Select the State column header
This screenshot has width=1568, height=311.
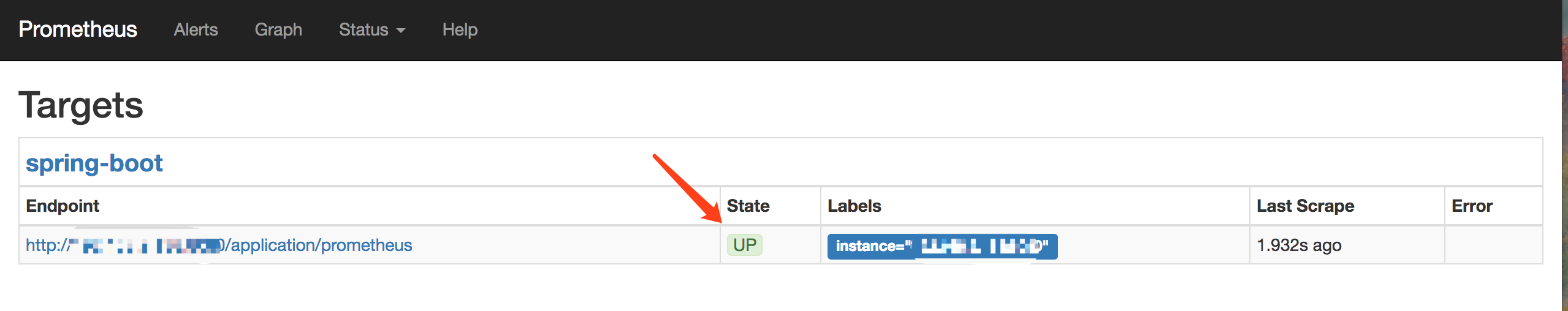748,206
